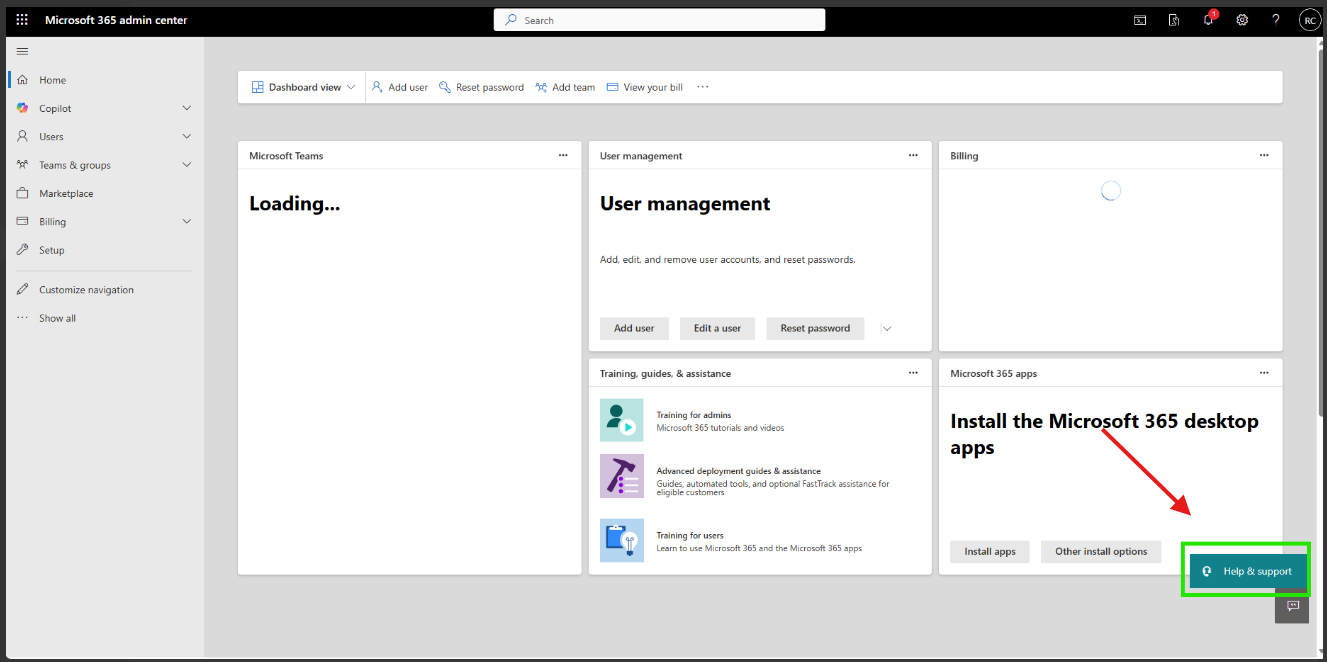1327x662 pixels.
Task: Open the Dashboard view dropdown
Action: tap(303, 87)
